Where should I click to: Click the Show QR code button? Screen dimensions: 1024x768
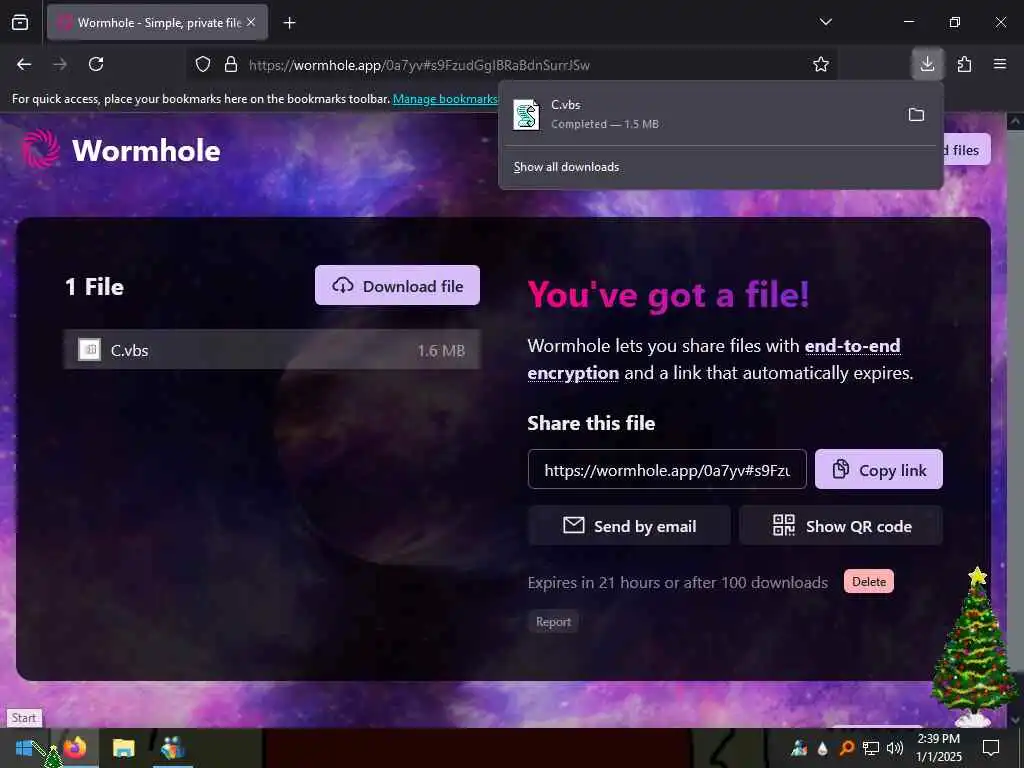pos(841,526)
